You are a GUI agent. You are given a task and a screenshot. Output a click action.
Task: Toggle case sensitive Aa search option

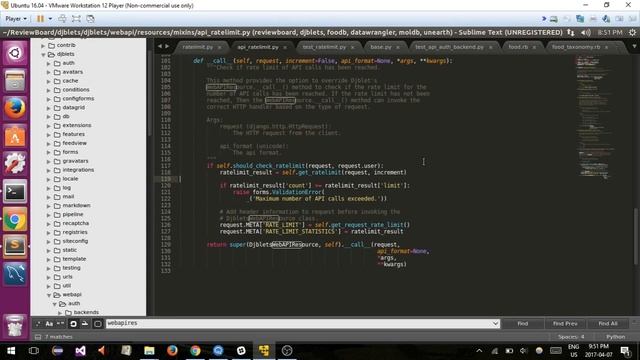pos(49,324)
